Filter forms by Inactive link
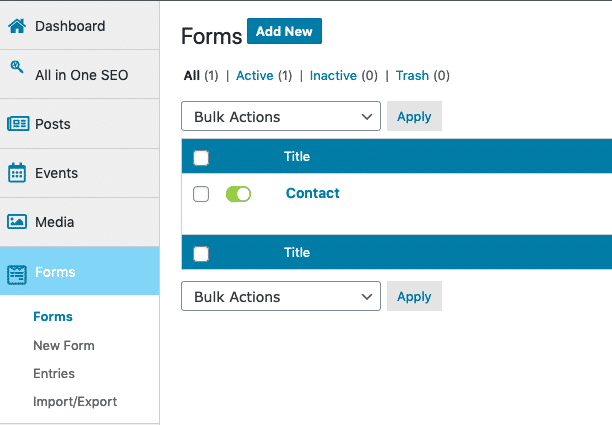This screenshot has width=612, height=425. (333, 75)
